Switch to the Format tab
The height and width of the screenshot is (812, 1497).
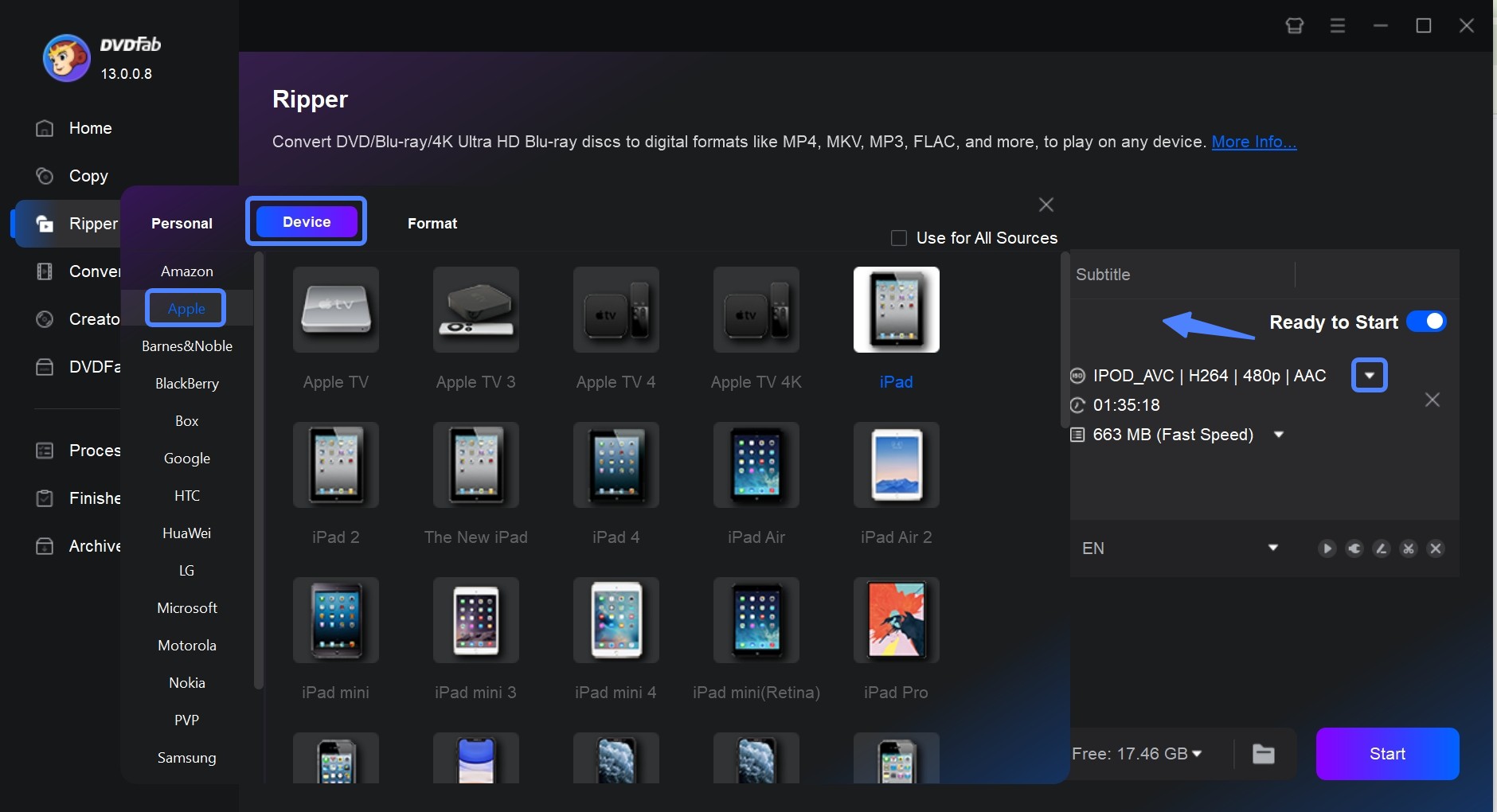(x=432, y=224)
